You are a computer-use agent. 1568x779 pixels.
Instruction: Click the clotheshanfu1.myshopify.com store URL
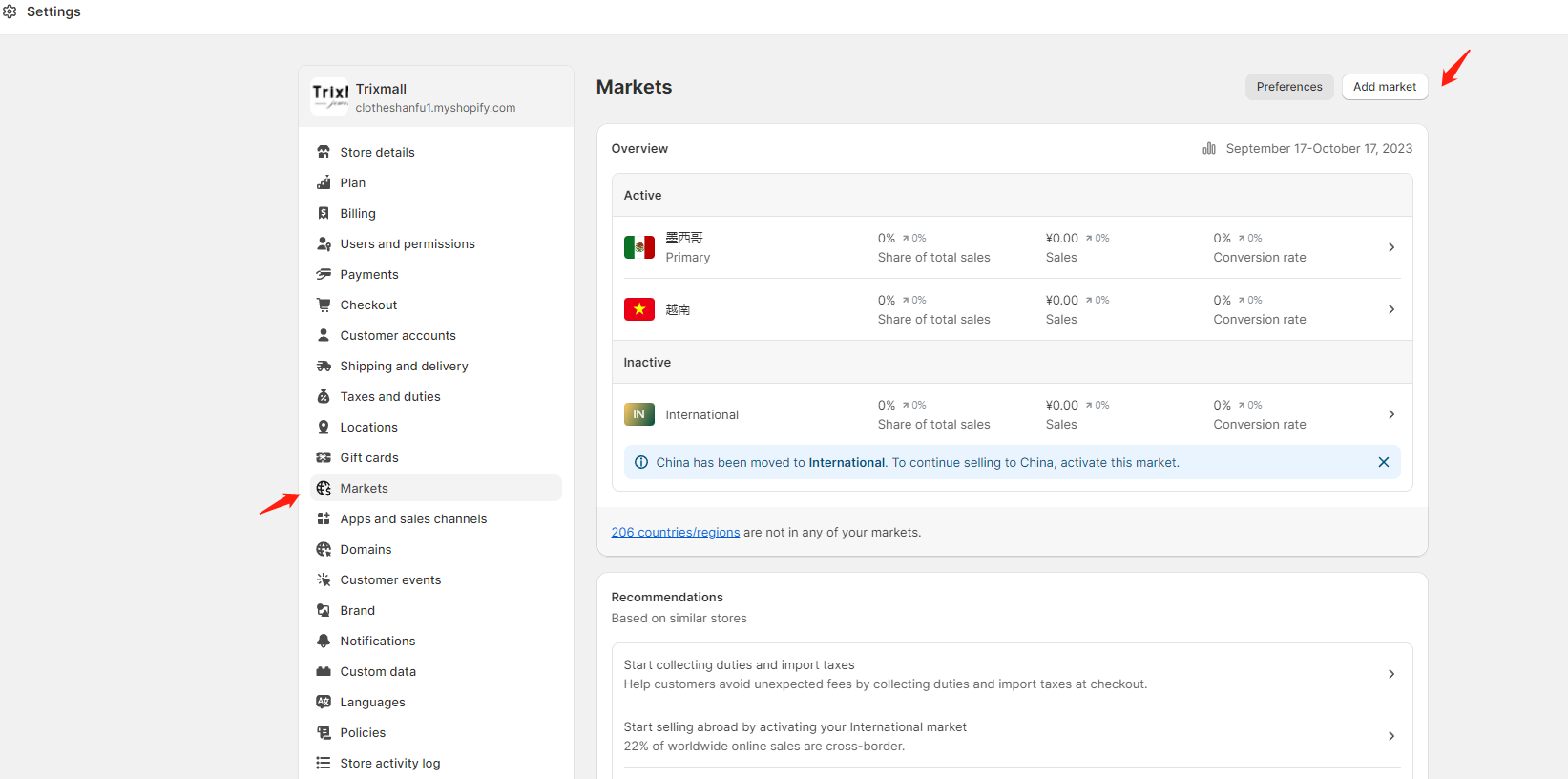[x=435, y=108]
